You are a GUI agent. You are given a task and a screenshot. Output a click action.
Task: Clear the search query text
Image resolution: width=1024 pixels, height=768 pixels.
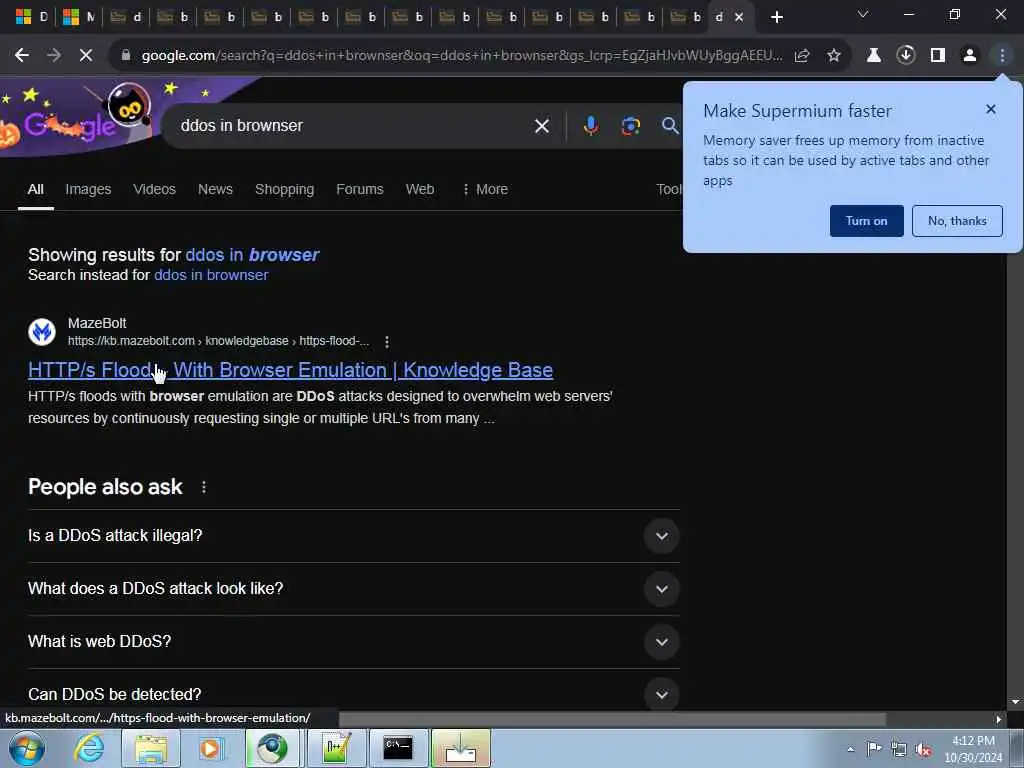click(541, 125)
